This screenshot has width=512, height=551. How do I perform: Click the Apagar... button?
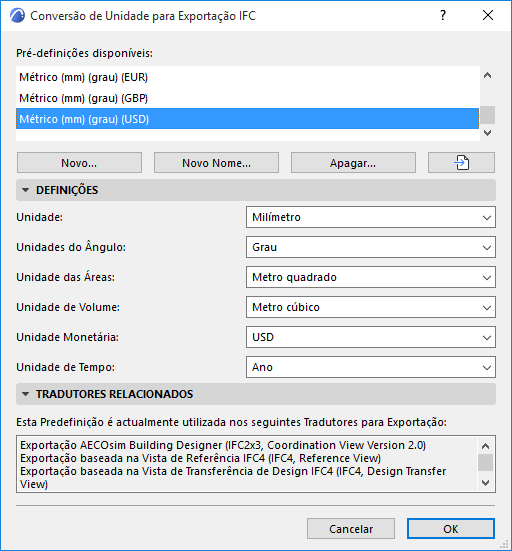(353, 163)
